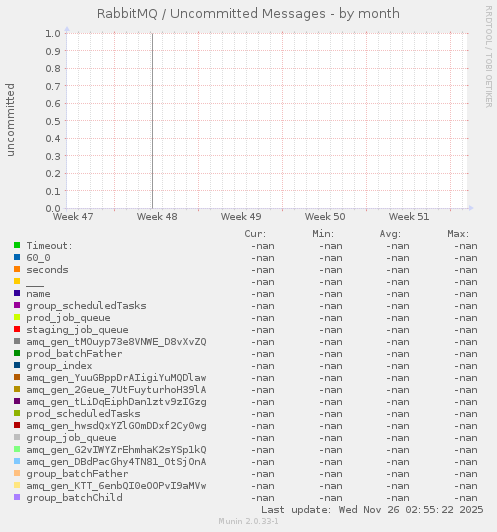Click the 'amq_gen_tM0uyp73e8VNWE_D8vXvZQ' legend label
The width and height of the screenshot is (497, 532).
(x=116, y=342)
